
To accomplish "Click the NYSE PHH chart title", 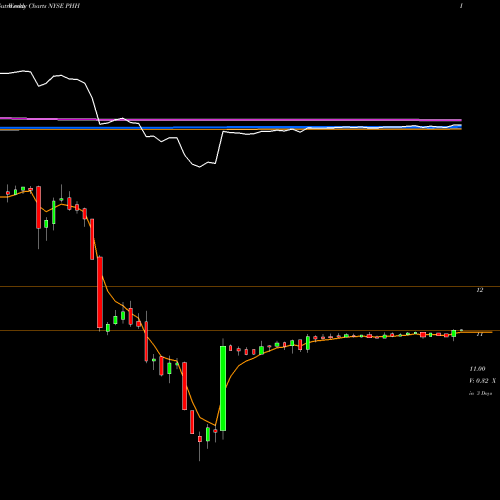I will (40, 6).
